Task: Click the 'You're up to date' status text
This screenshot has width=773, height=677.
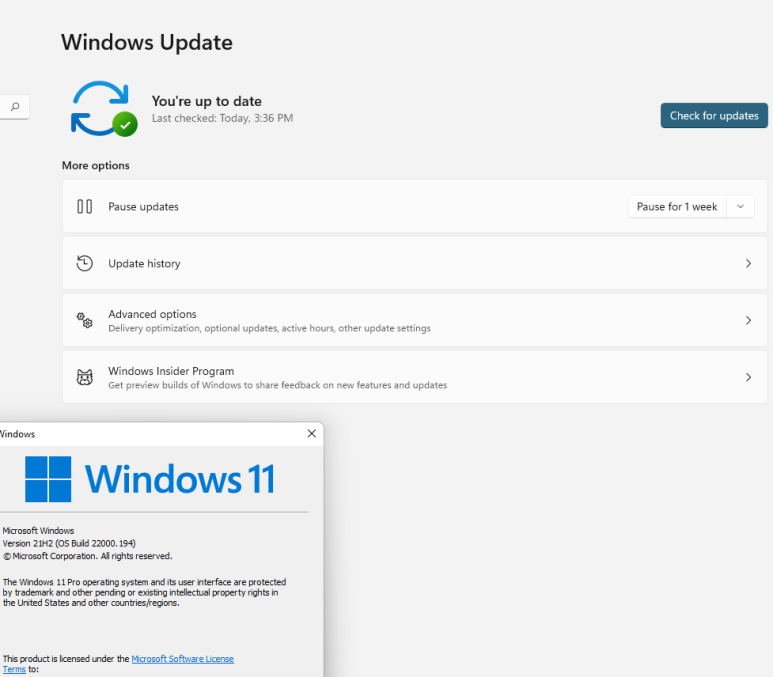Action: pyautogui.click(x=207, y=101)
